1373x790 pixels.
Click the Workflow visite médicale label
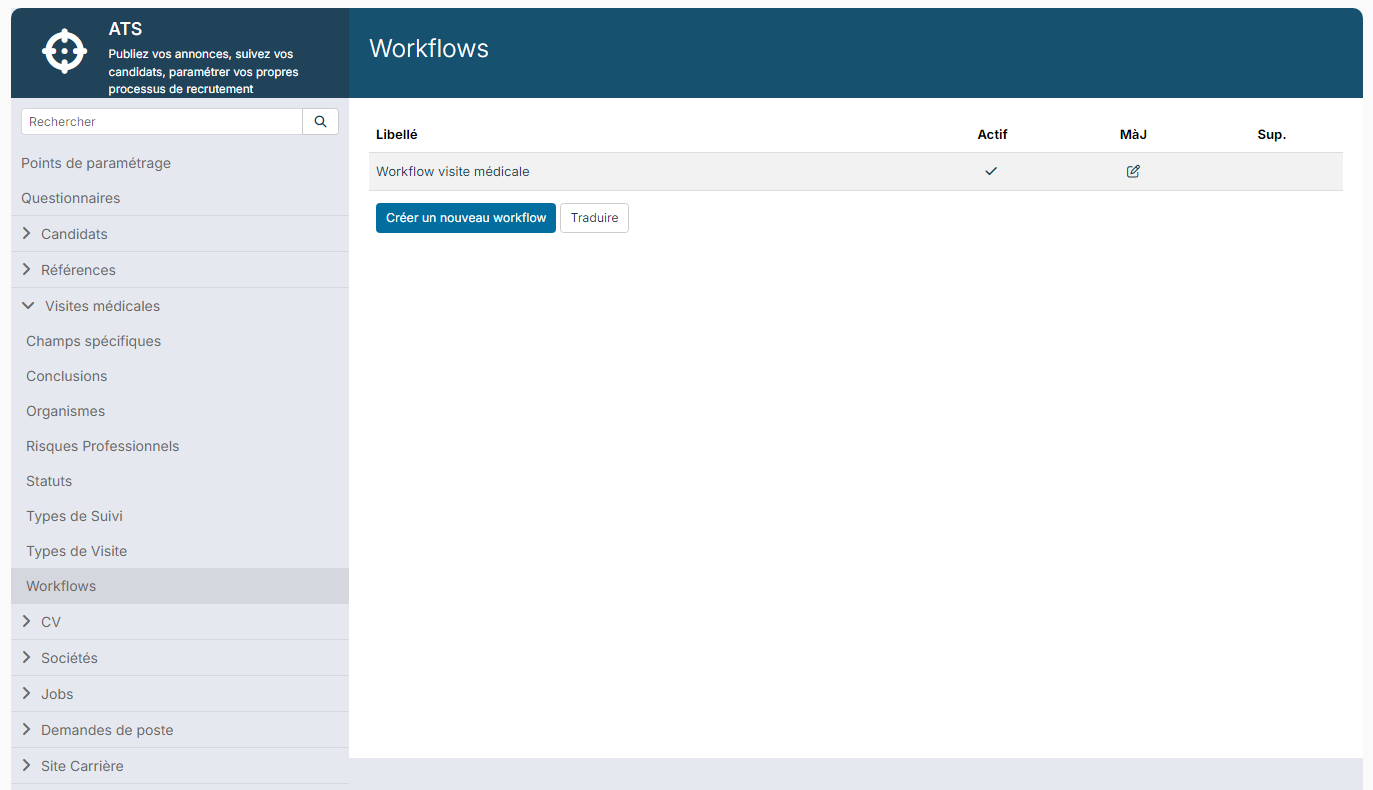tap(453, 171)
